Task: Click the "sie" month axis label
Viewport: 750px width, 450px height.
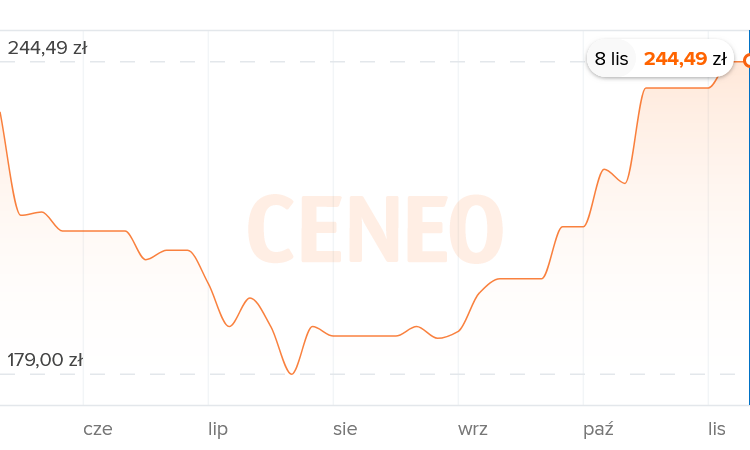Action: (x=345, y=429)
